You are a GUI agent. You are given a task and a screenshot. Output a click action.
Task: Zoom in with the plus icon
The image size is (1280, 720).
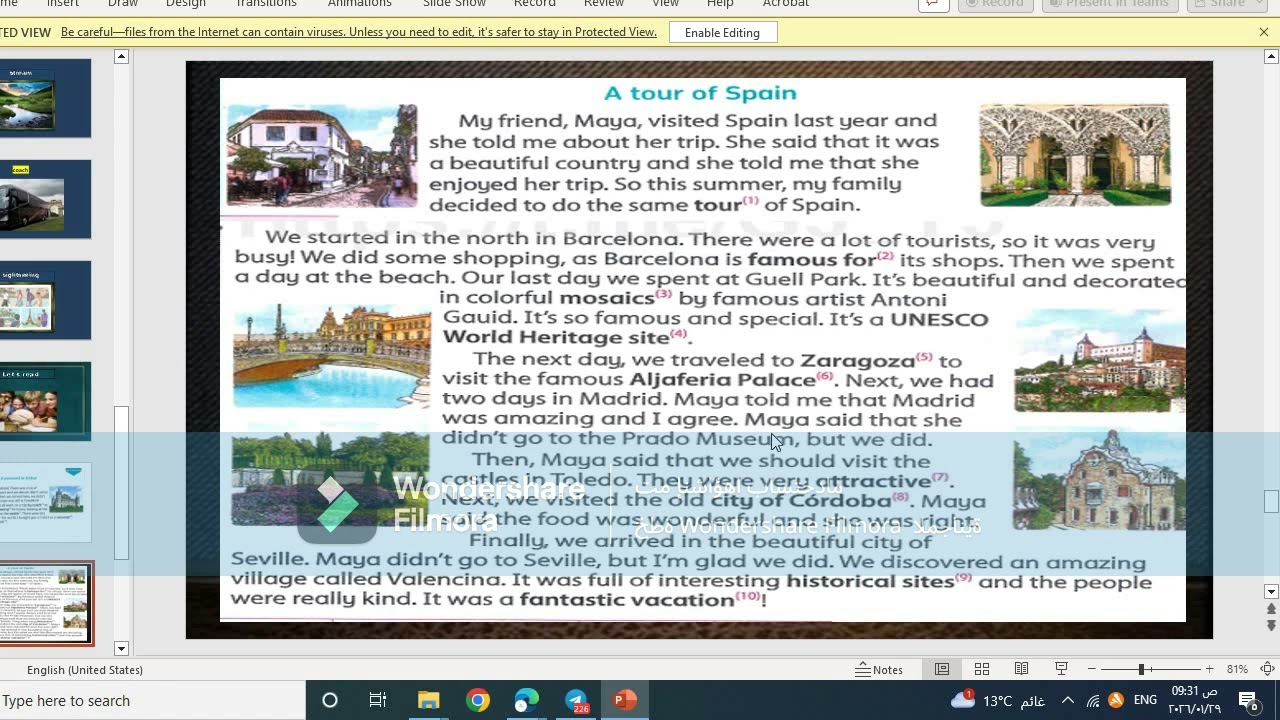1209,669
